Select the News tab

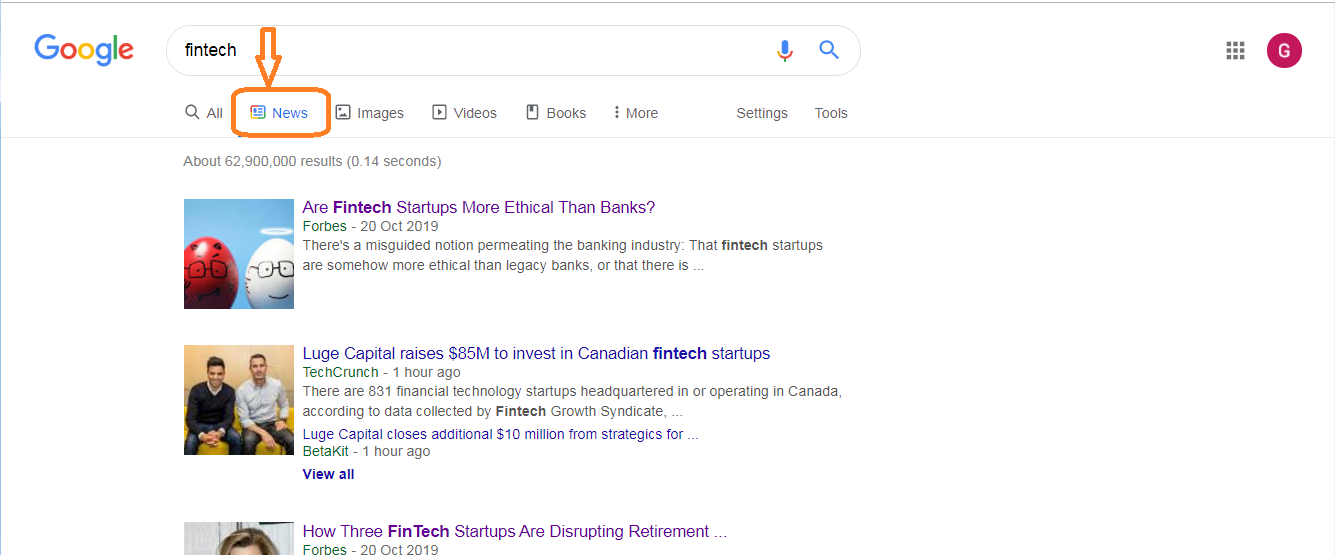280,113
